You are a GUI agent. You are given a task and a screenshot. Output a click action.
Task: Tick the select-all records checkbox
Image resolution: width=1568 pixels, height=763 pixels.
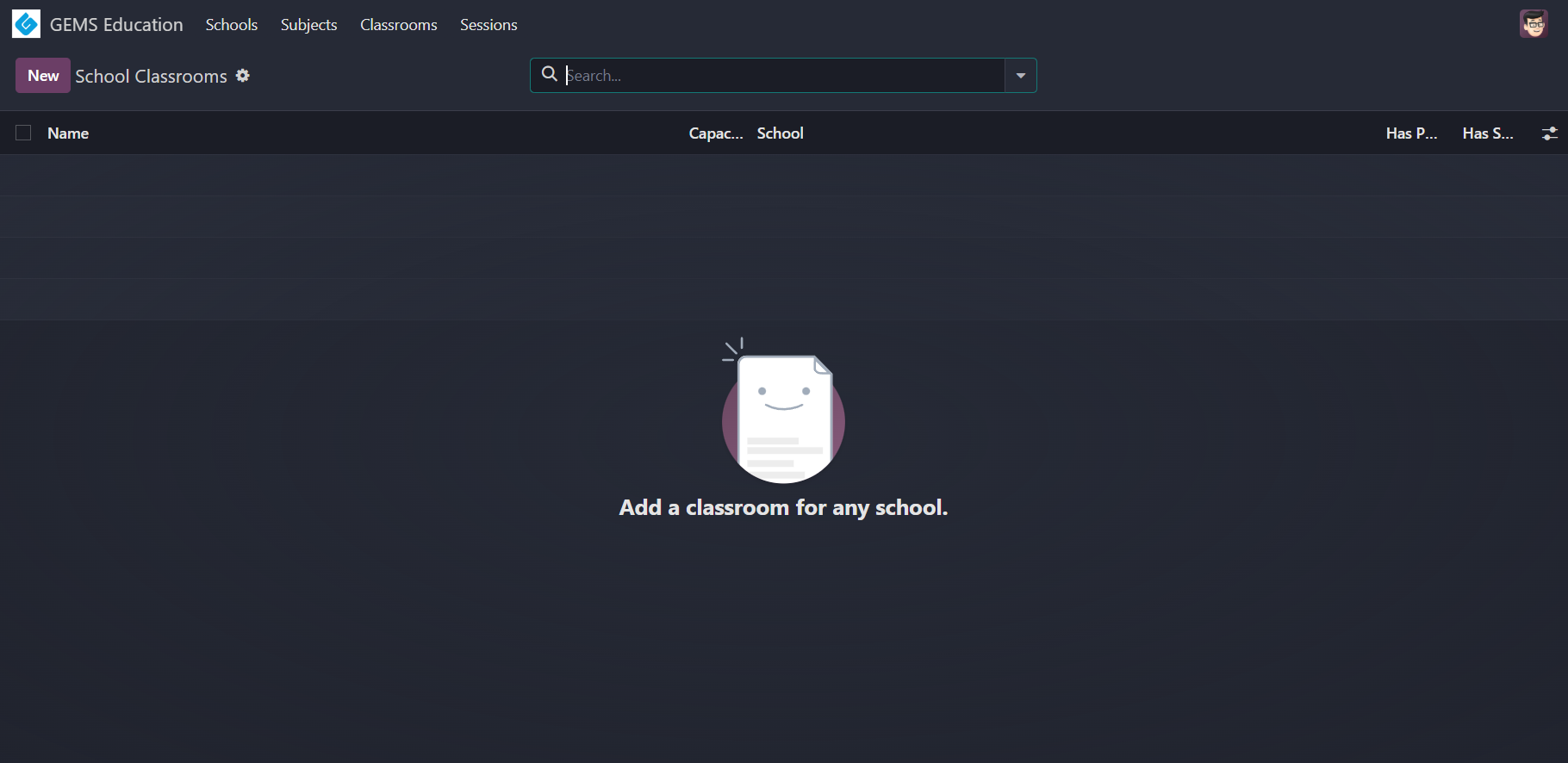pos(23,133)
